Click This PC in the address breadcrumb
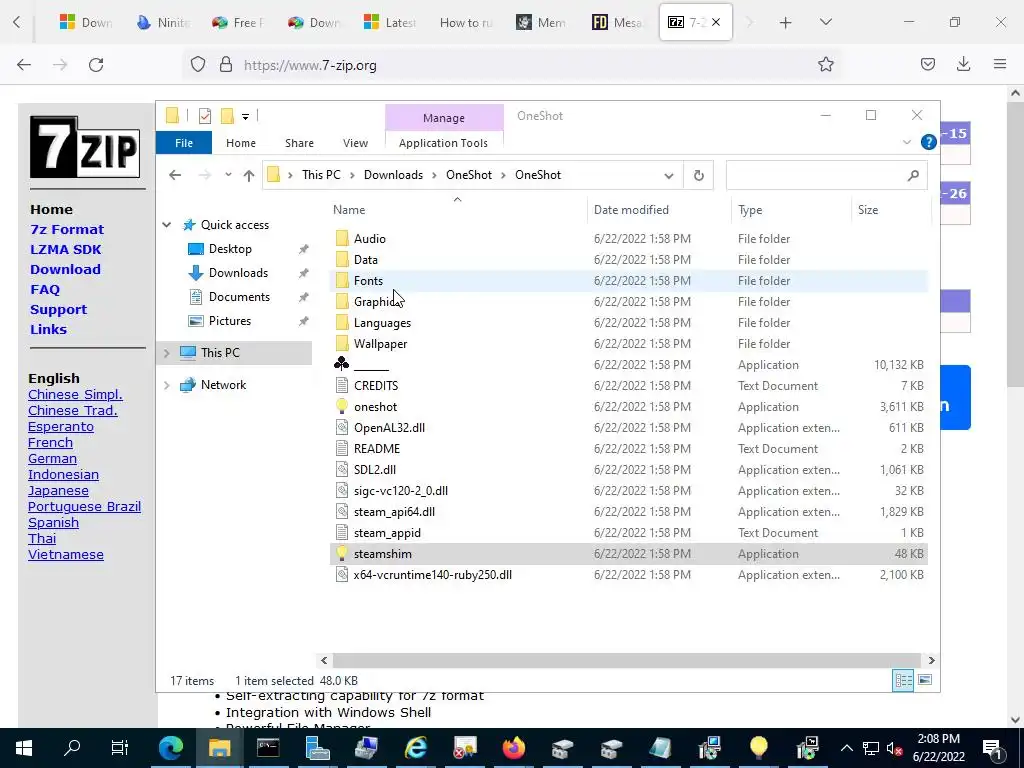Image resolution: width=1024 pixels, height=768 pixels. coord(321,175)
